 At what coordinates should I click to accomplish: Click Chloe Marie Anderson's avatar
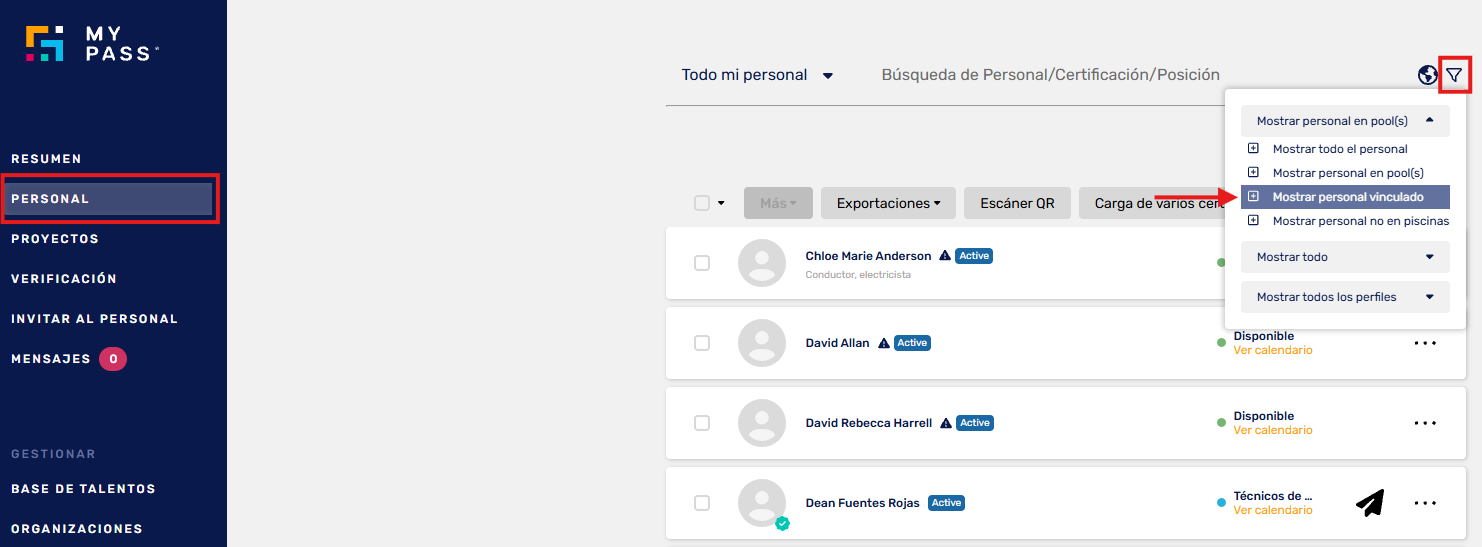pos(762,263)
